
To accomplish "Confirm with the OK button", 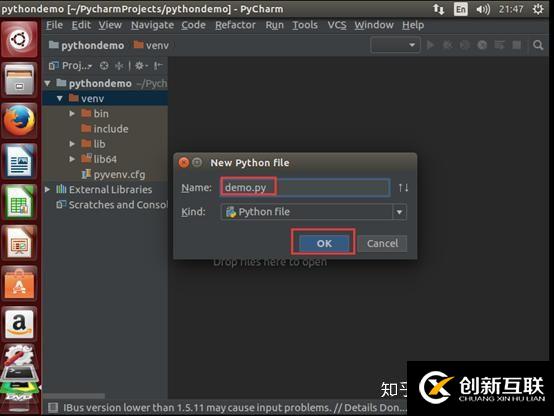I will click(x=324, y=243).
